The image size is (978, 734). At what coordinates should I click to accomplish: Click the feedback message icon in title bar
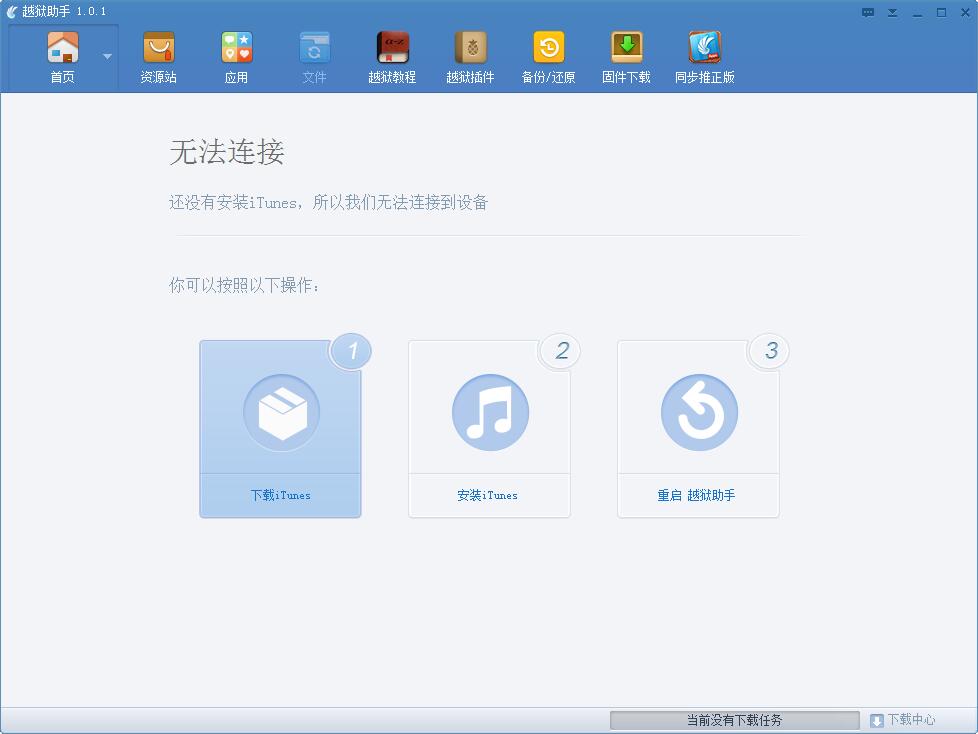[868, 12]
